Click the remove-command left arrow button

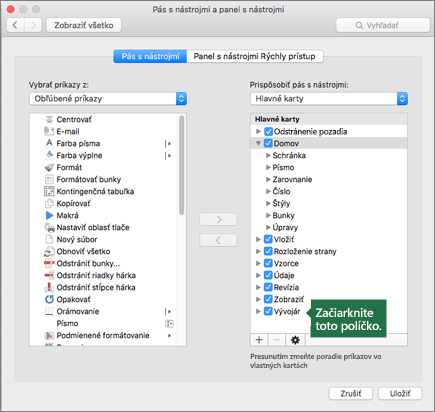pyautogui.click(x=218, y=240)
